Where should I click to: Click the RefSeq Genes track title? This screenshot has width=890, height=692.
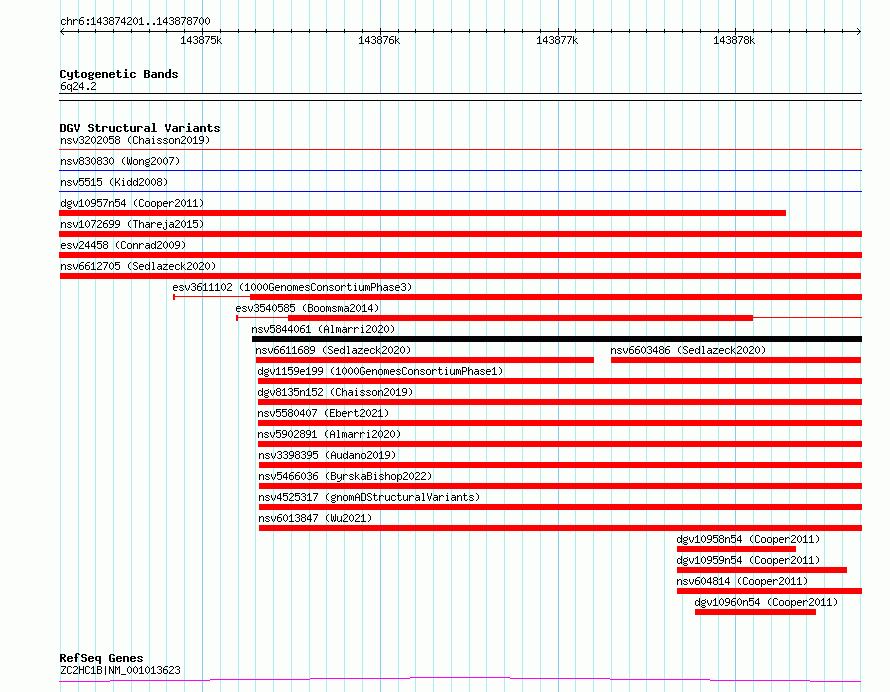(x=102, y=659)
